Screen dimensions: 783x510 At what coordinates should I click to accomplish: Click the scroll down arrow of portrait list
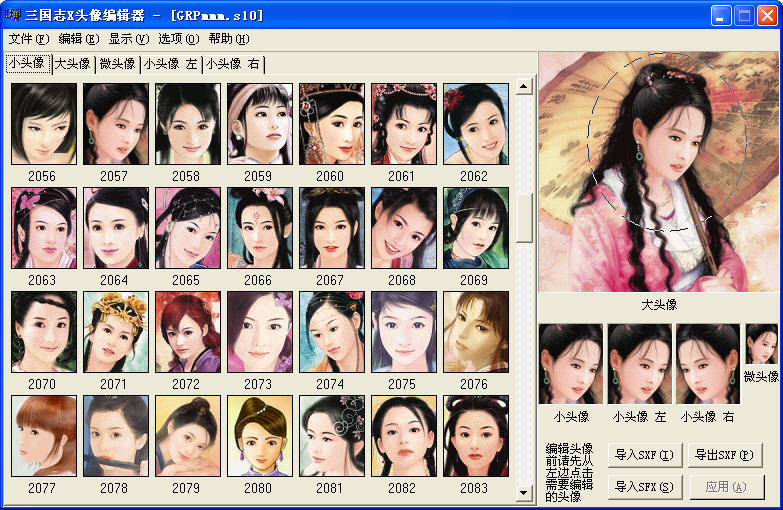click(x=523, y=493)
